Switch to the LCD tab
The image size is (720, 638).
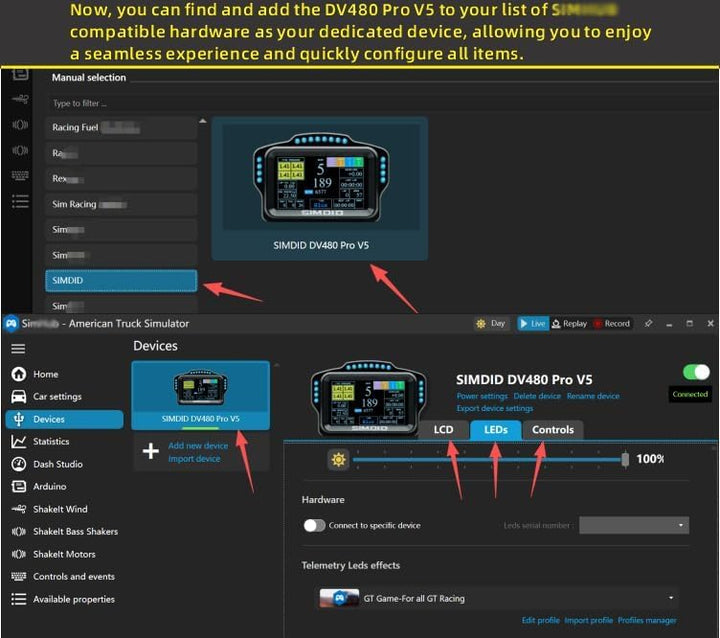[444, 430]
